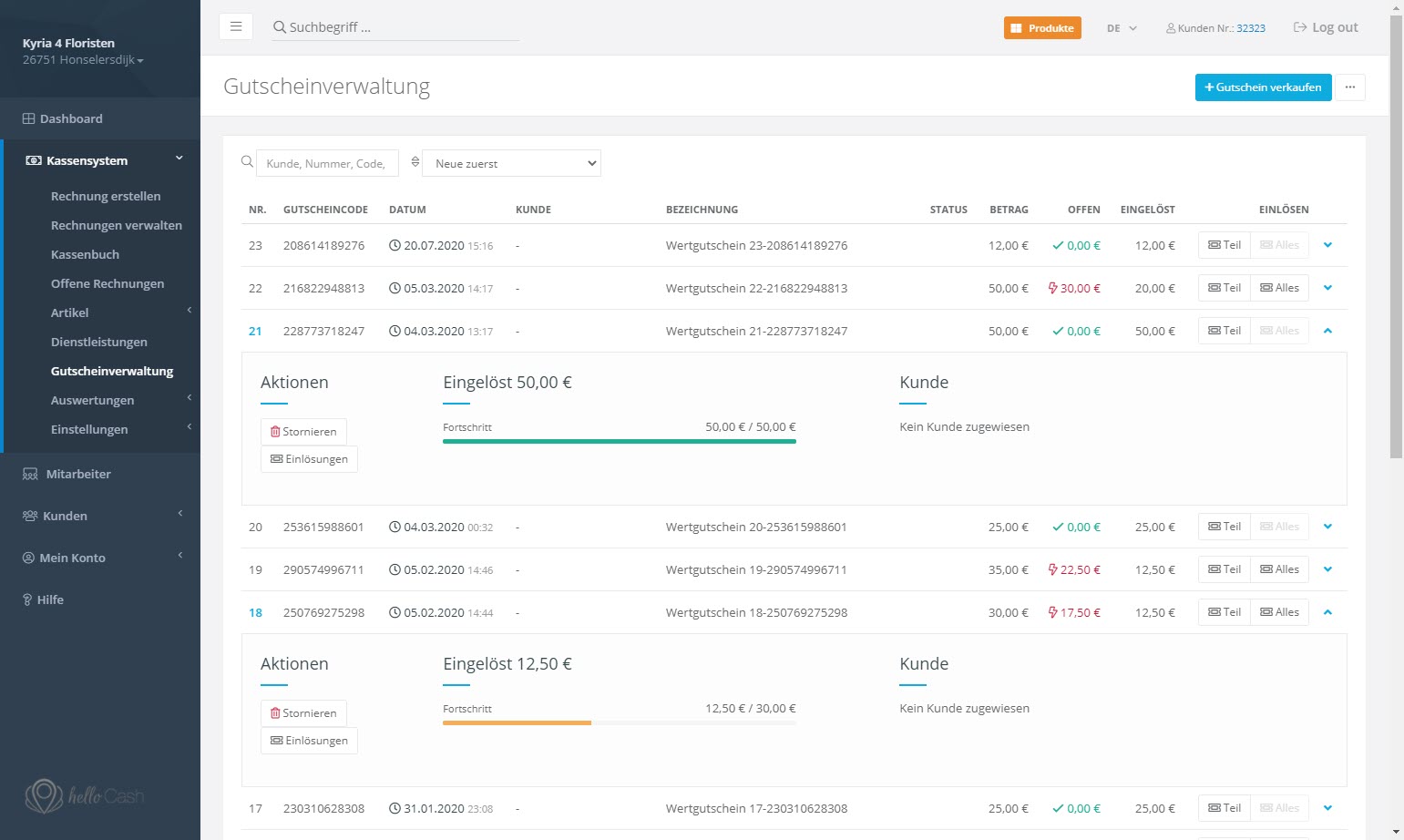Click the three-dots more options button
This screenshot has height=840, width=1404.
point(1350,87)
